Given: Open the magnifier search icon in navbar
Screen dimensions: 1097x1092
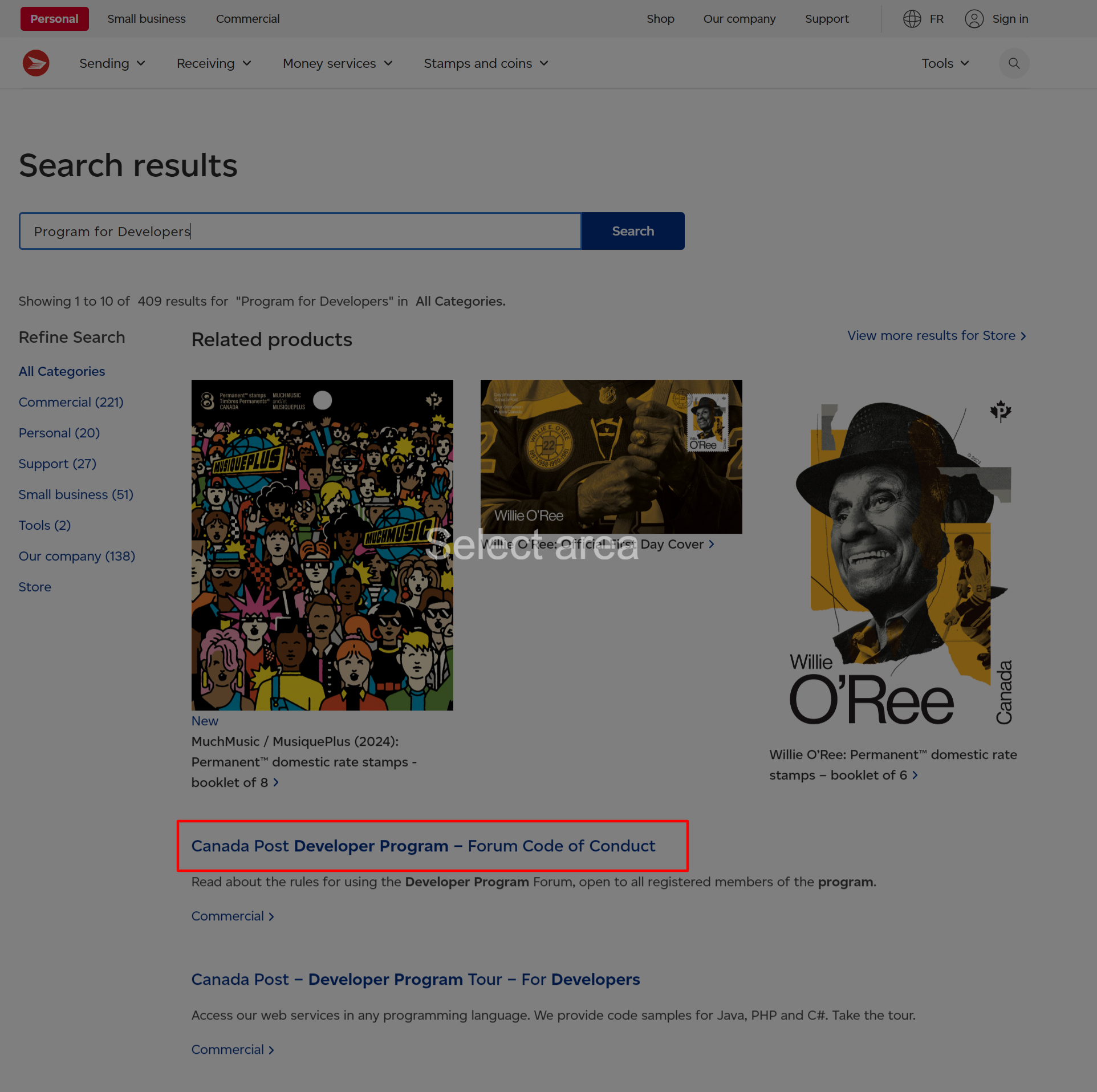Looking at the screenshot, I should (1014, 63).
